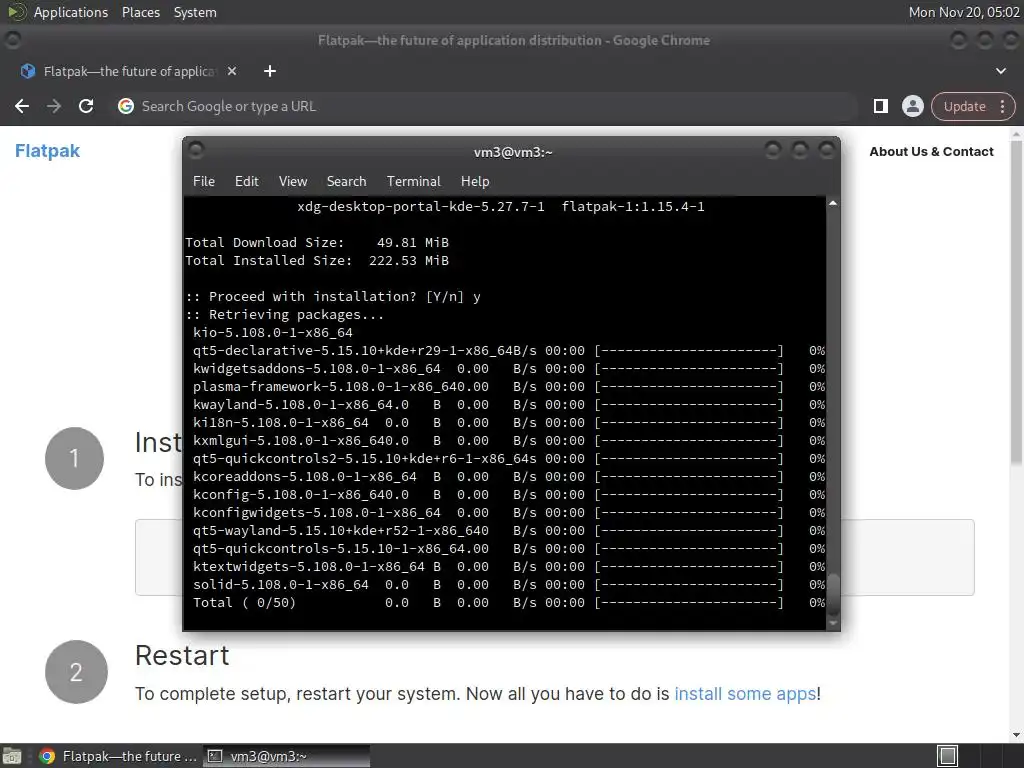The height and width of the screenshot is (768, 1024).
Task: Open terminal File menu
Action: pos(204,182)
